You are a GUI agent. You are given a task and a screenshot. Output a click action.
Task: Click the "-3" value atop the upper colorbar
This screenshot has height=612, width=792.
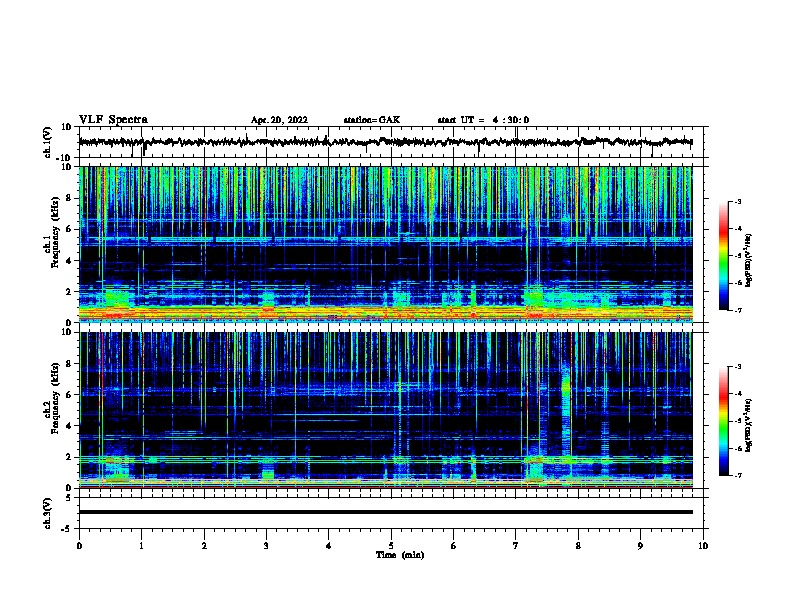click(x=737, y=202)
